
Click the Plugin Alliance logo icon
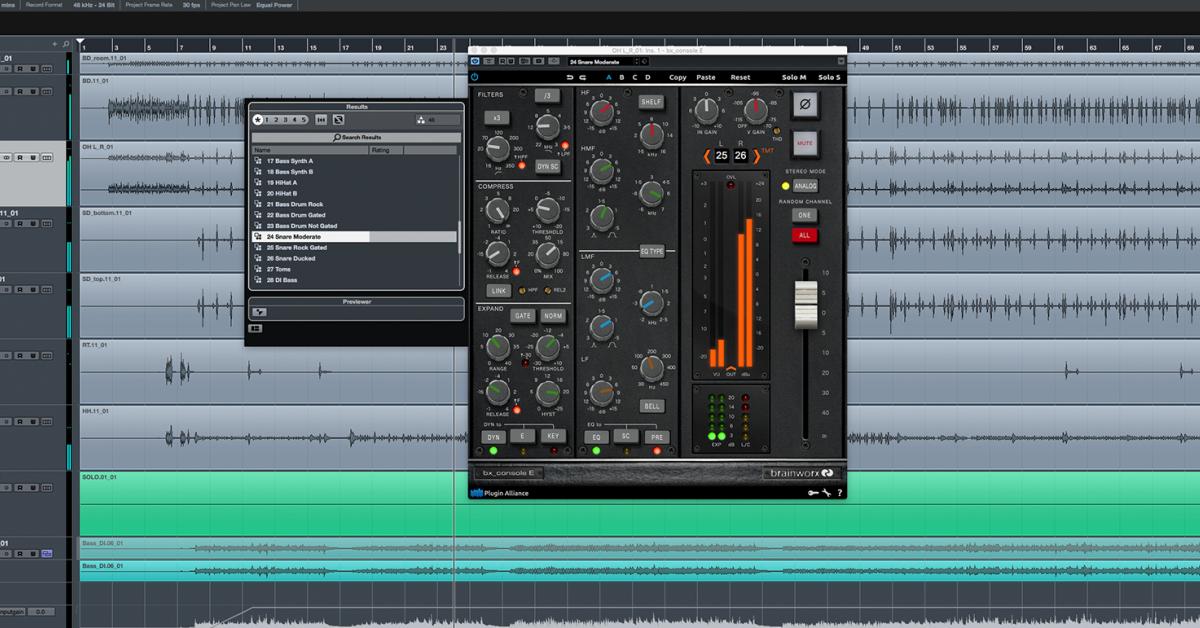click(479, 492)
